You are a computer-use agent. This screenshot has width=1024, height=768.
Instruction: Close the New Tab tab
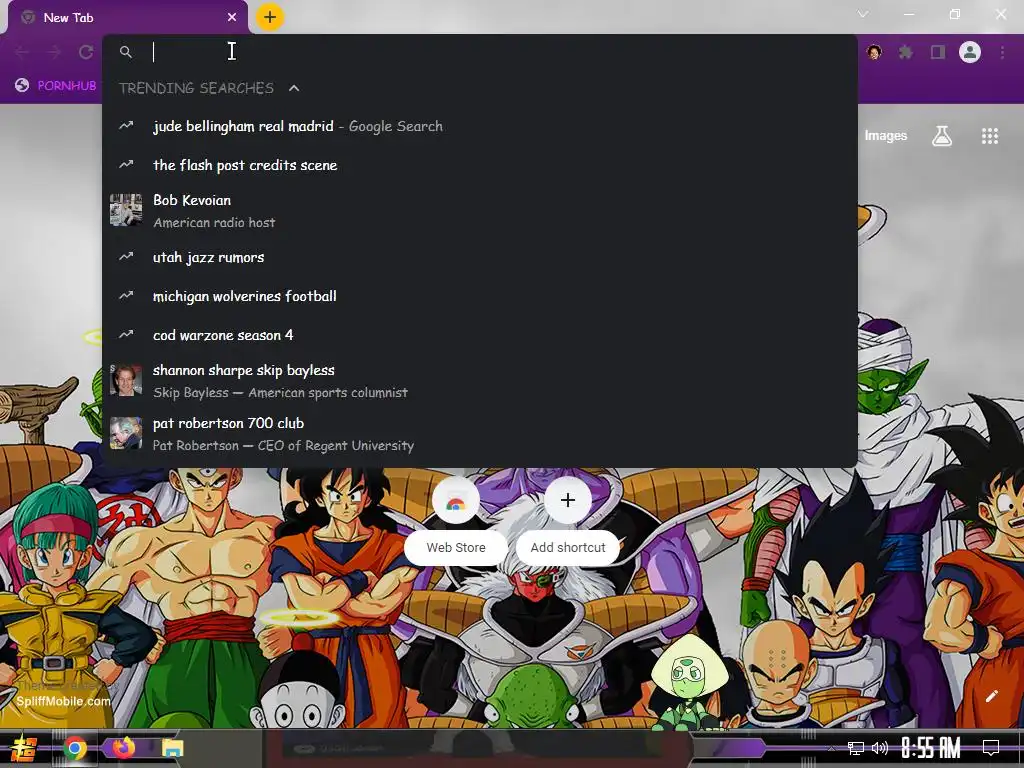(232, 18)
